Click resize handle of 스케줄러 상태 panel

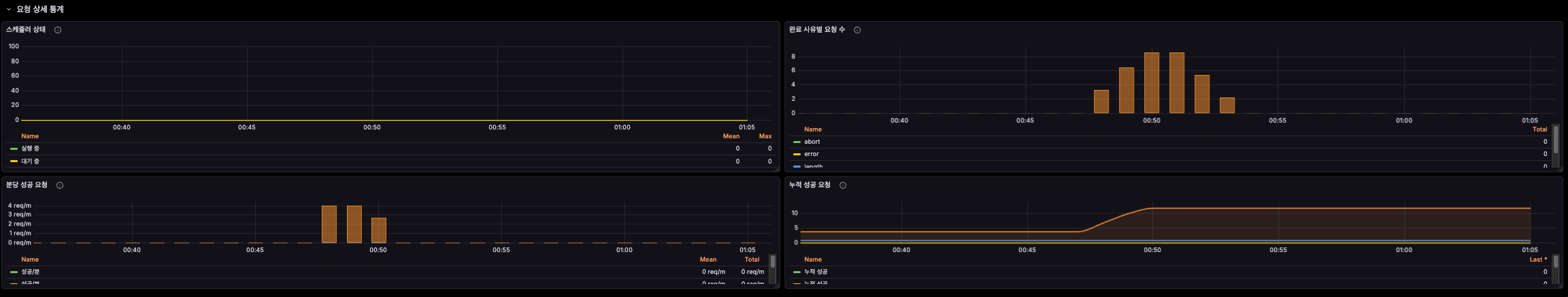click(x=777, y=169)
